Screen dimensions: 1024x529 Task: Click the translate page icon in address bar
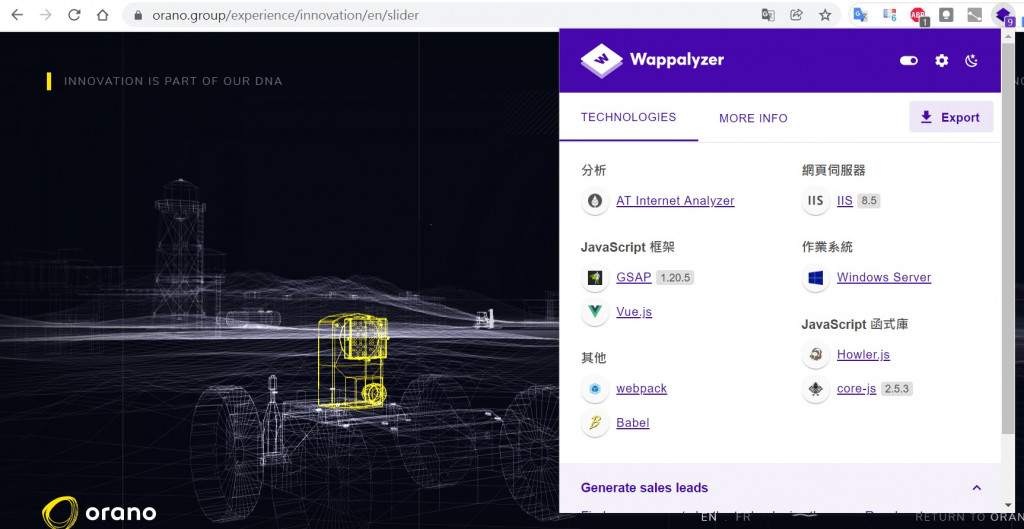coord(768,15)
